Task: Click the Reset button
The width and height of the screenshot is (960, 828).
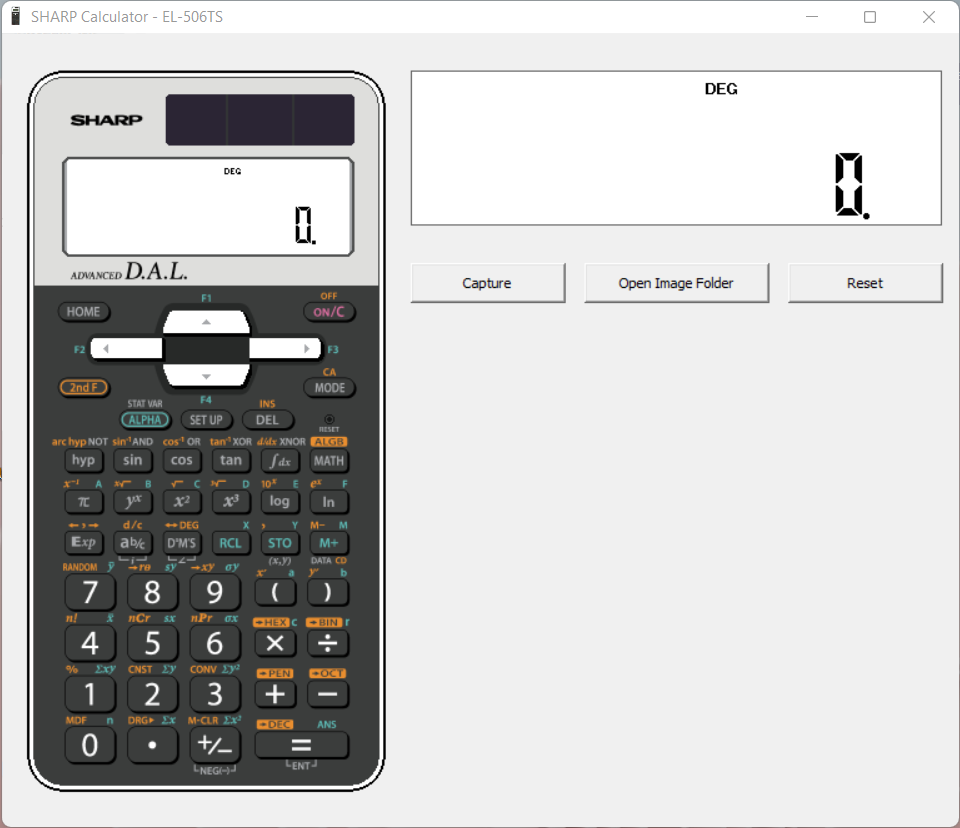Action: pyautogui.click(x=864, y=283)
